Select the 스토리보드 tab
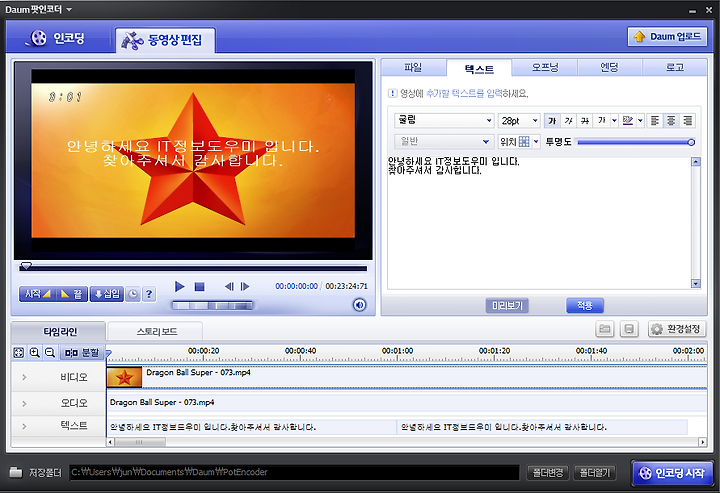The height and width of the screenshot is (493, 720). pyautogui.click(x=156, y=331)
